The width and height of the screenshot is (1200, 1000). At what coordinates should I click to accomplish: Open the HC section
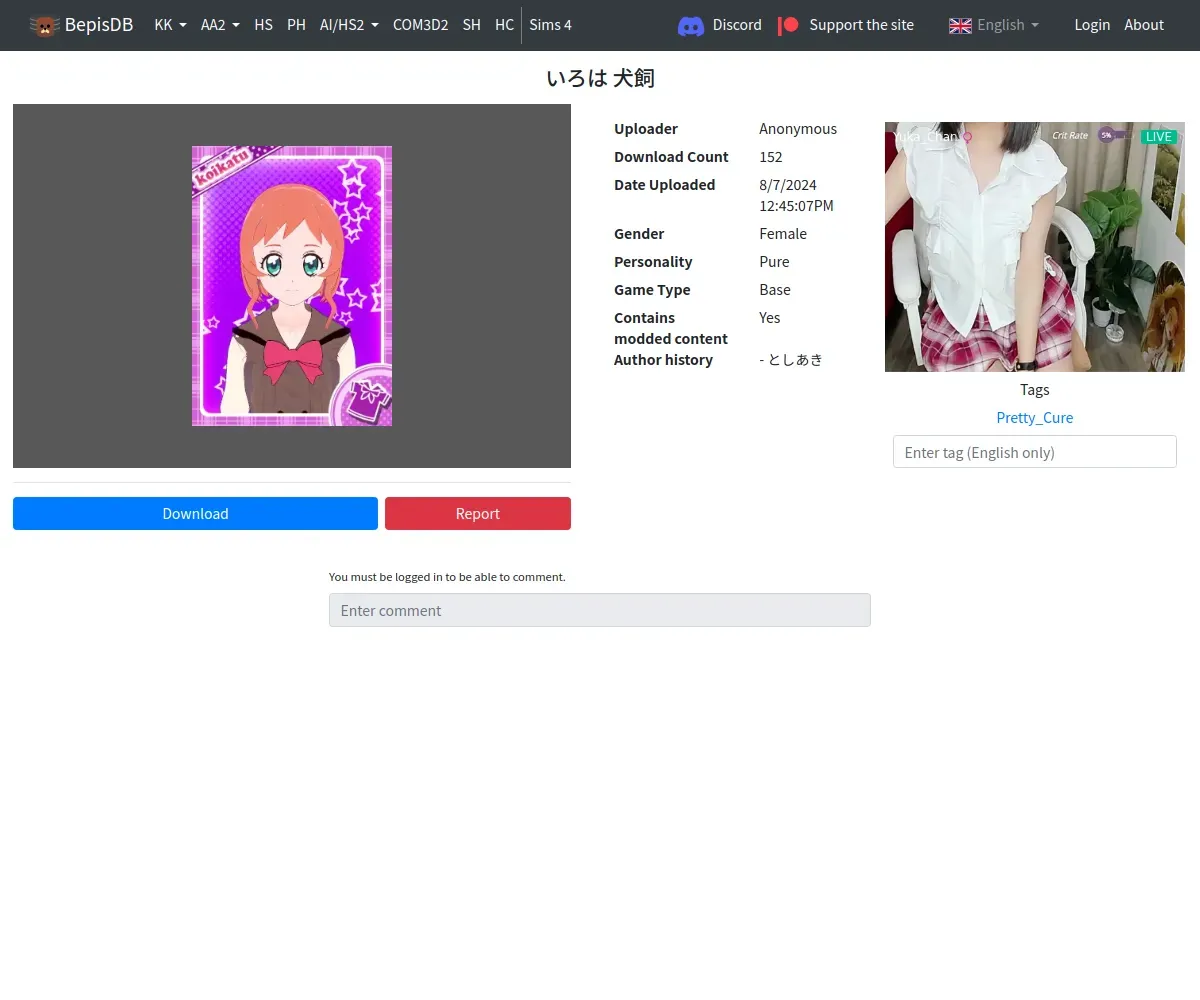pyautogui.click(x=504, y=25)
